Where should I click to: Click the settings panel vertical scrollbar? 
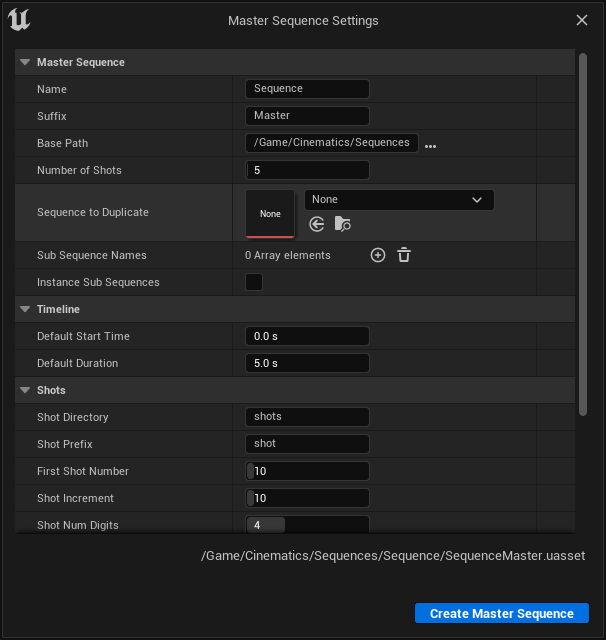pyautogui.click(x=583, y=235)
